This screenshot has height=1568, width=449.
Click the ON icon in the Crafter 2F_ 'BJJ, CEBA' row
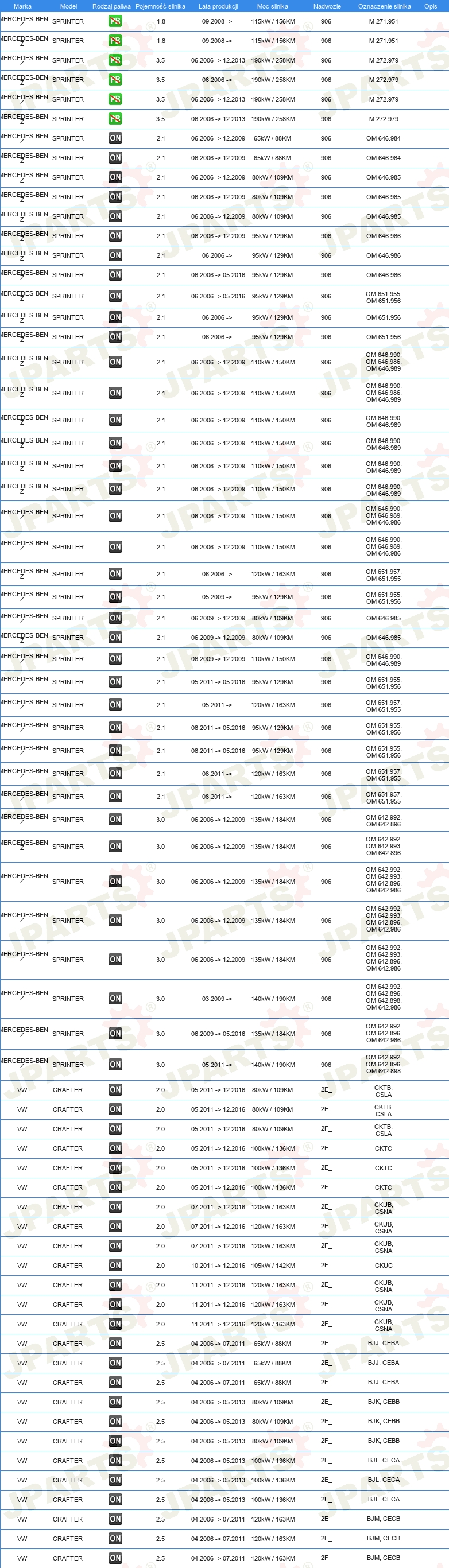115,1383
